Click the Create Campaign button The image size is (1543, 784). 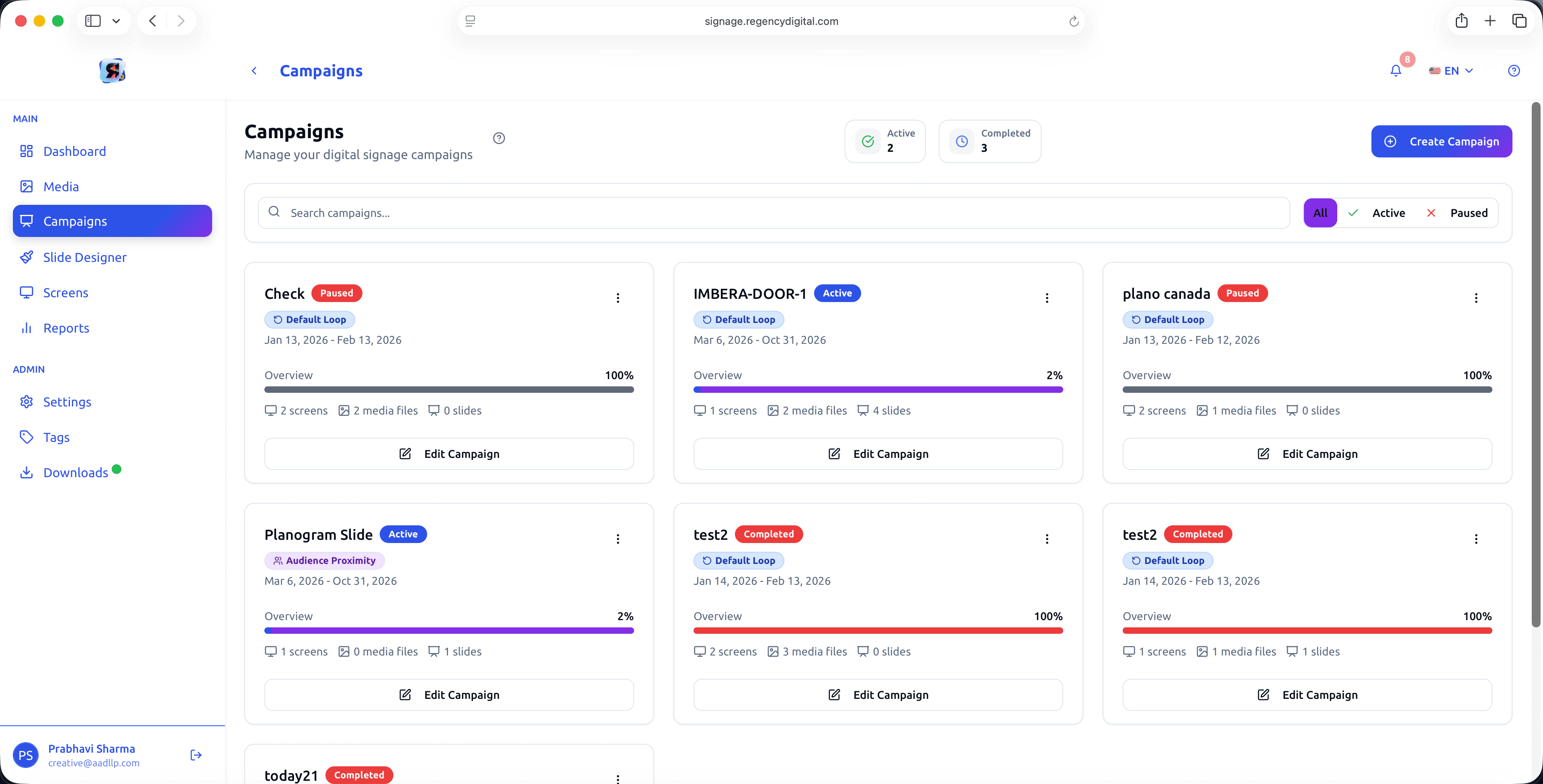pos(1441,141)
